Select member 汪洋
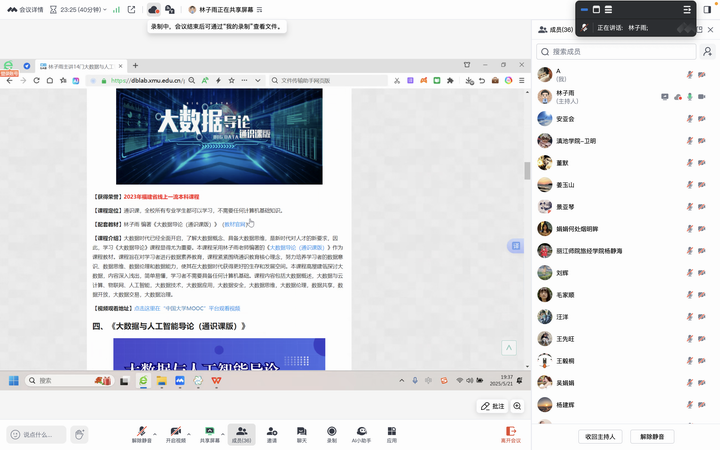 click(562, 317)
